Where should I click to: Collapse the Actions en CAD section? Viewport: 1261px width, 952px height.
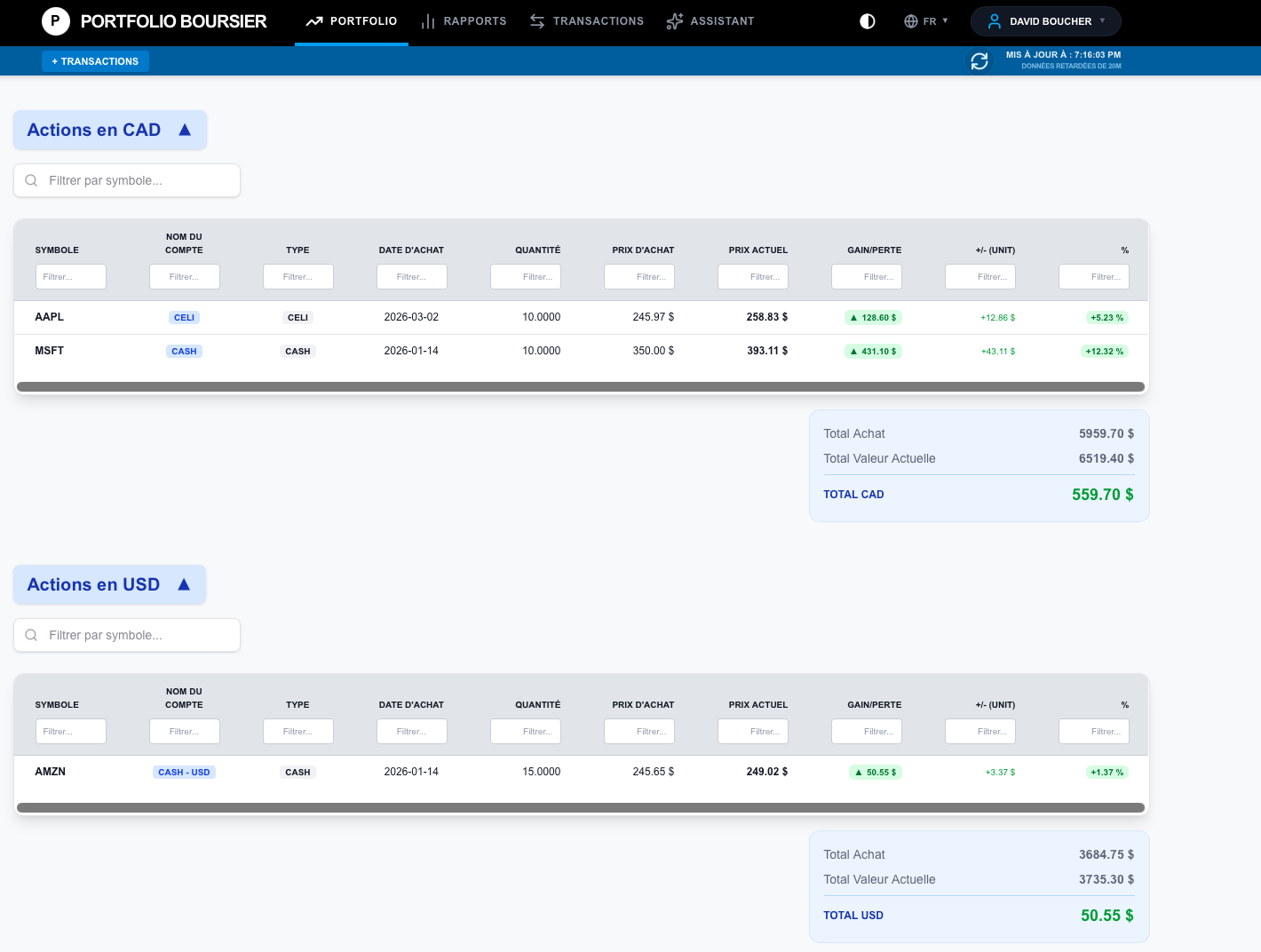pyautogui.click(x=184, y=129)
